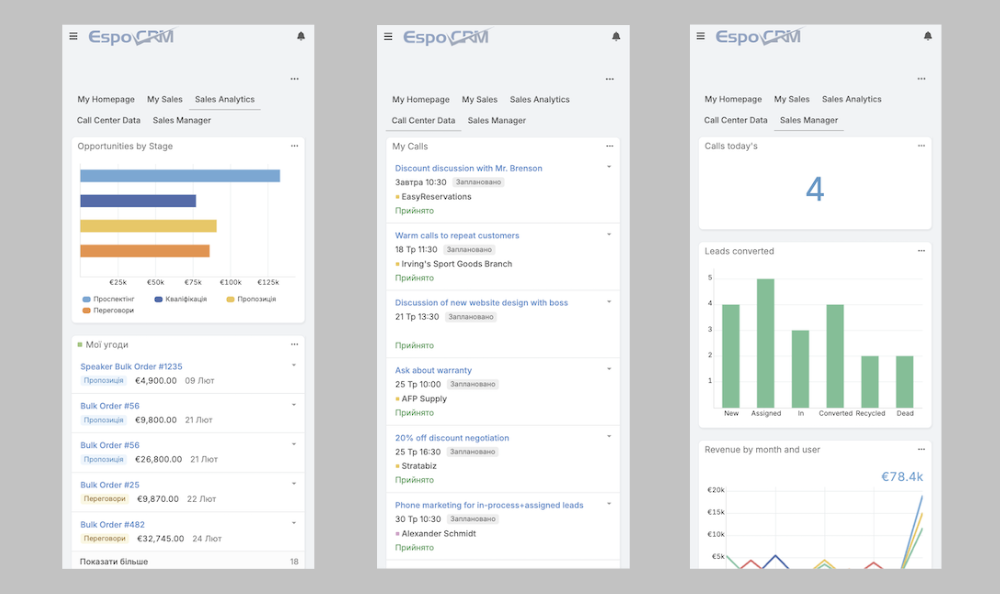Open Calls today's panel options menu
The width and height of the screenshot is (1000, 594).
pyautogui.click(x=922, y=146)
